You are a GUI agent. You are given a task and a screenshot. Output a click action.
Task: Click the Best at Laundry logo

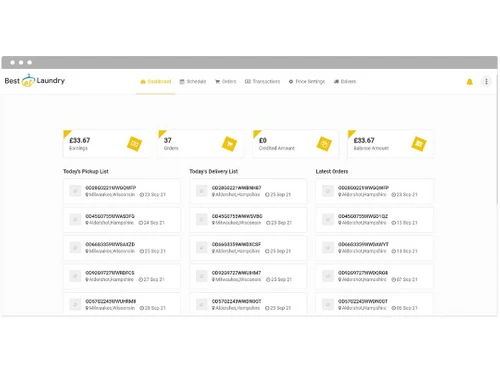35,81
